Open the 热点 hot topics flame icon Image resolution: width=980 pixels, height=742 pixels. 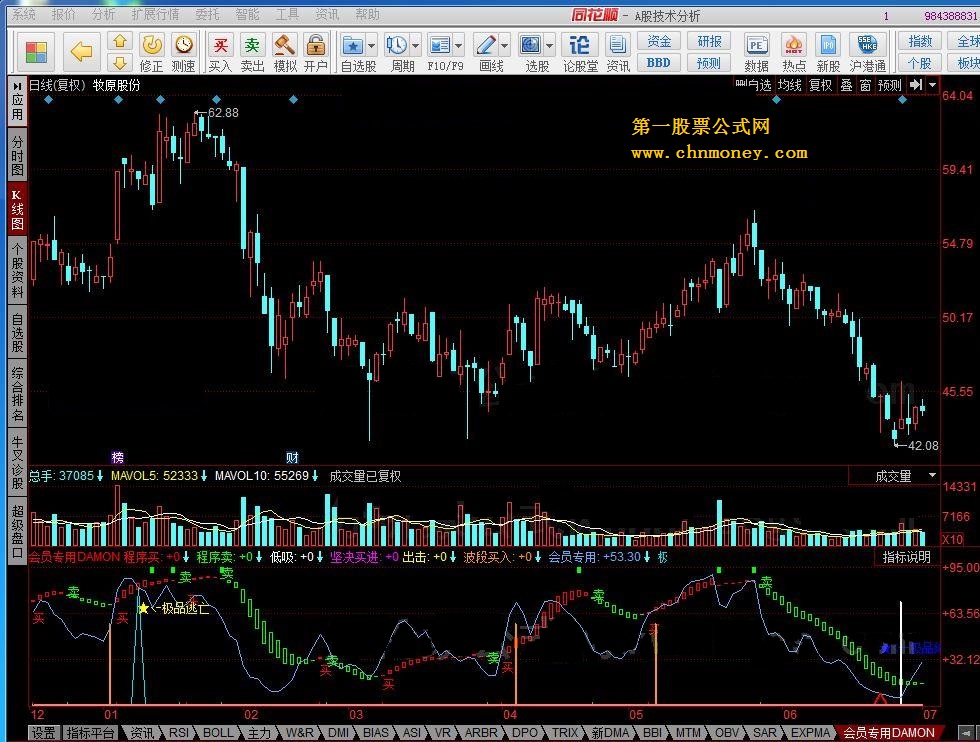click(x=794, y=53)
